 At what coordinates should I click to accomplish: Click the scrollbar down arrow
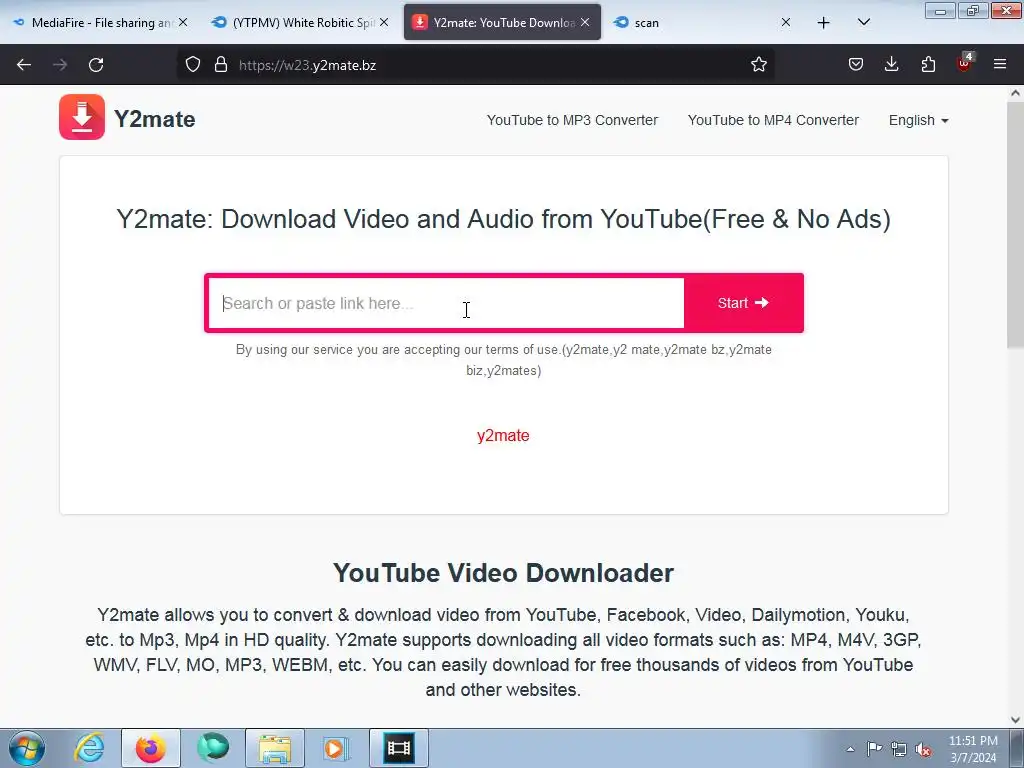pos(1015,720)
